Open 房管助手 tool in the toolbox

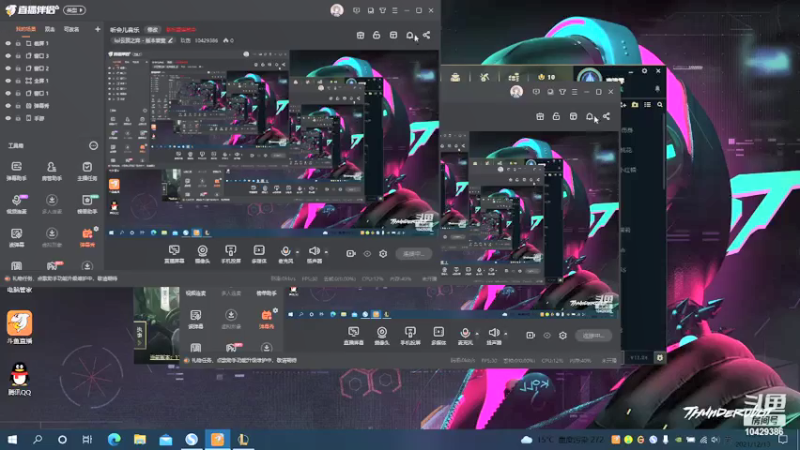pos(52,171)
